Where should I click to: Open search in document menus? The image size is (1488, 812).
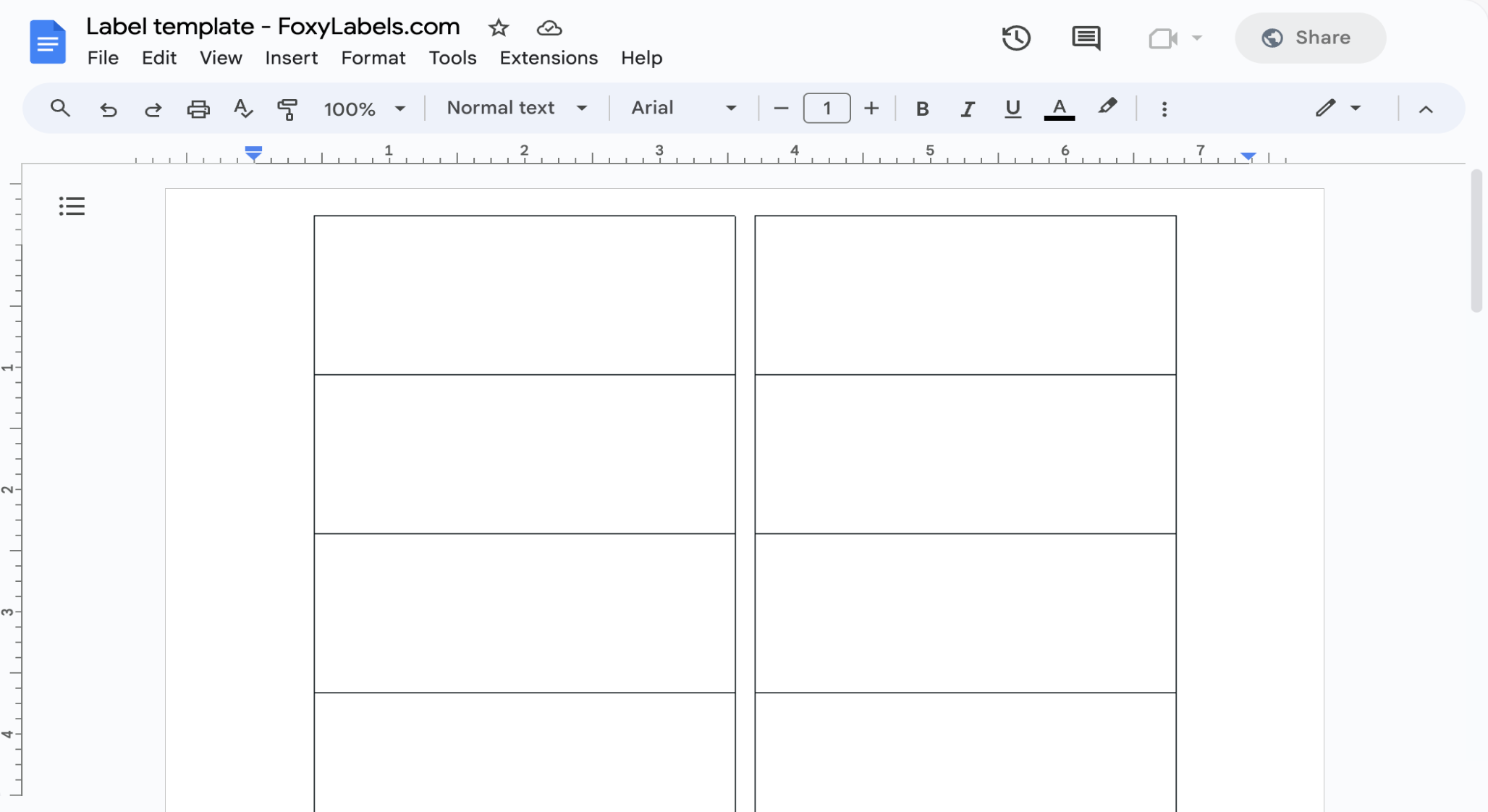point(60,109)
